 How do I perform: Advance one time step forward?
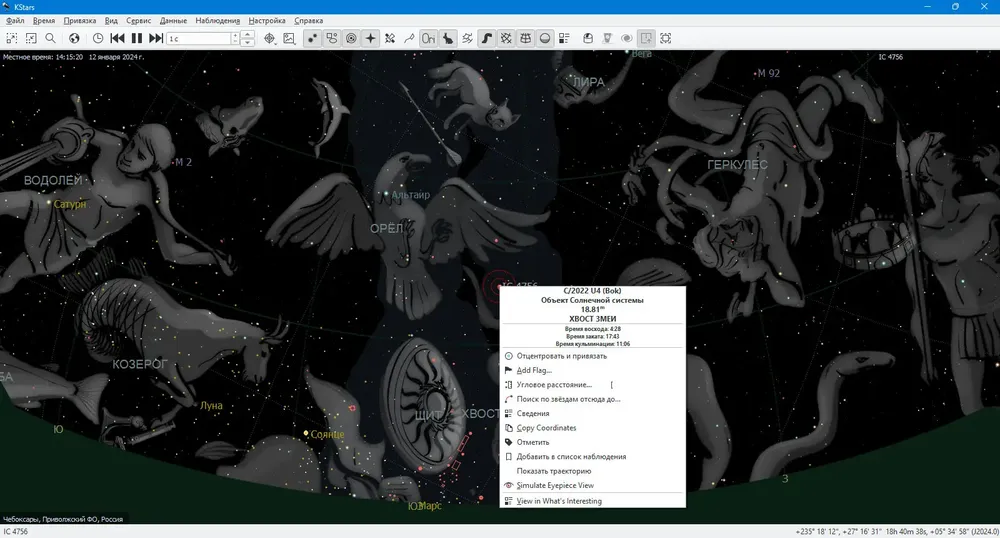[x=156, y=38]
